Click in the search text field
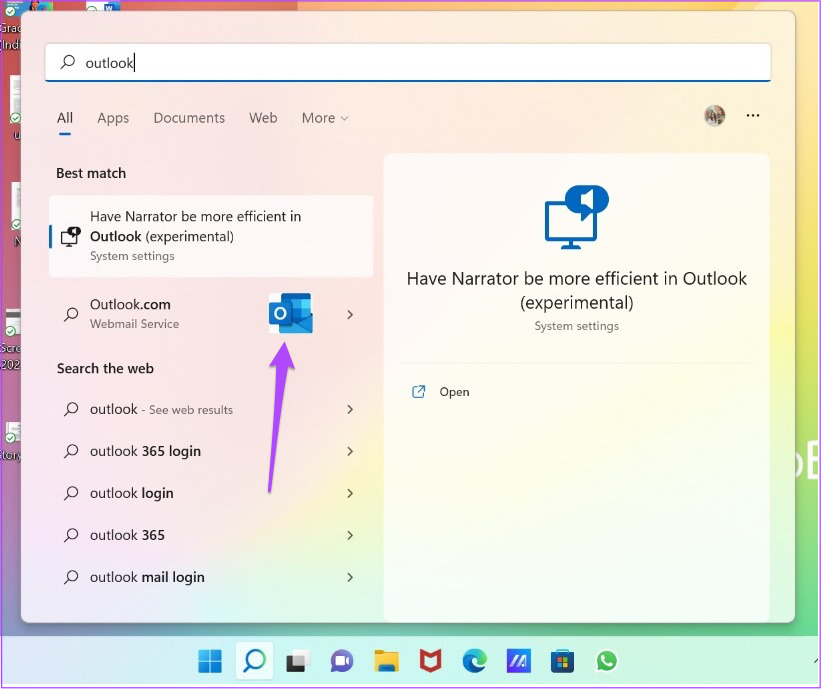This screenshot has width=821, height=689. click(408, 62)
